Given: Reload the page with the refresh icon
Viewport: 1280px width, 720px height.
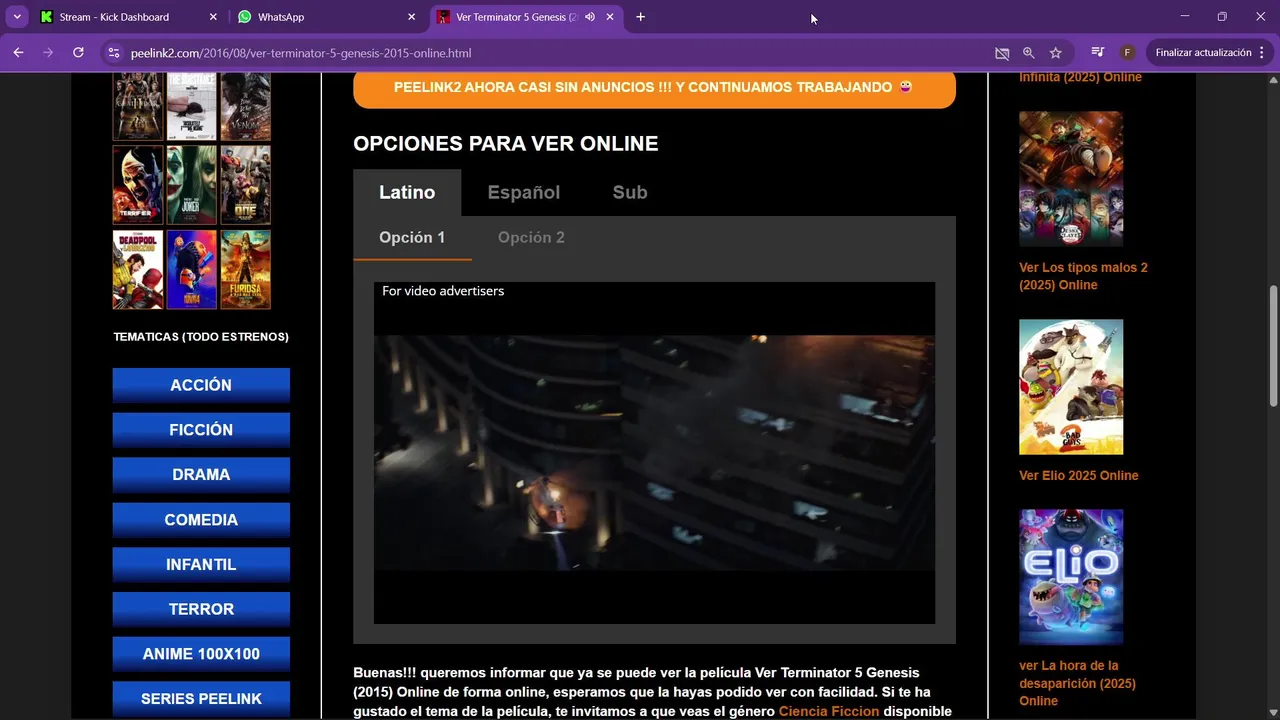Looking at the screenshot, I should click(78, 53).
